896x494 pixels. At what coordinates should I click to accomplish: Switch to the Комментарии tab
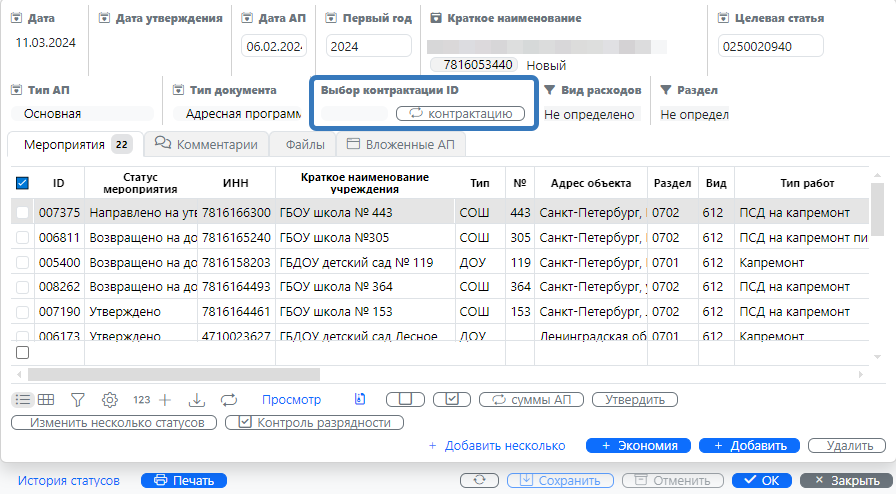coord(207,145)
